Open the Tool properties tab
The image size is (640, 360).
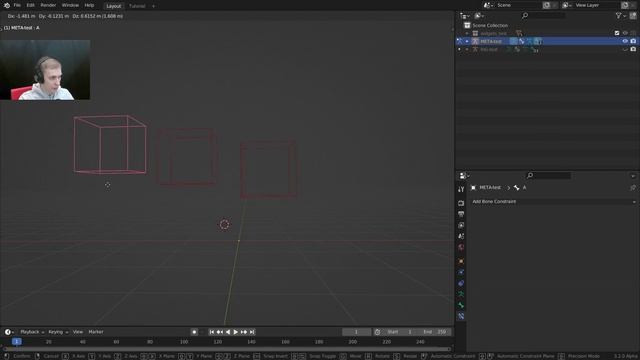tap(461, 189)
